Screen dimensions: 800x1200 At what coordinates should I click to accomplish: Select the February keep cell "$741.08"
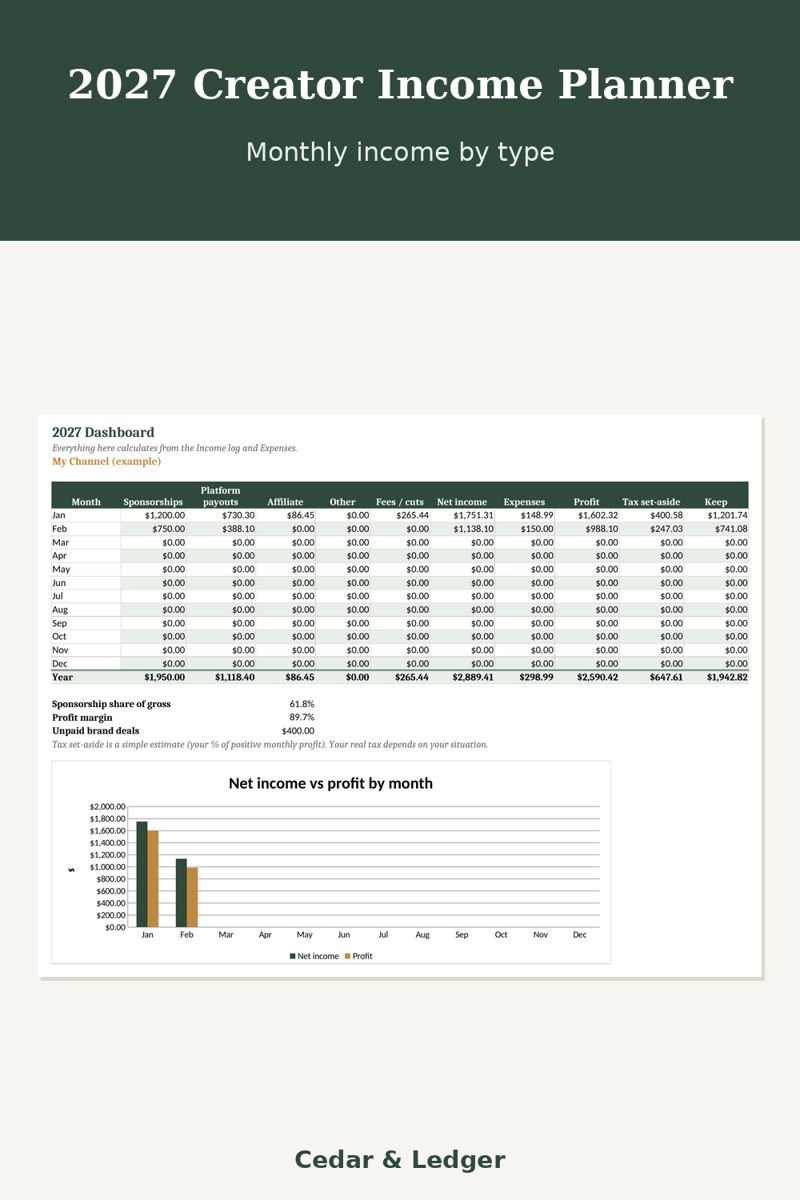pos(731,528)
